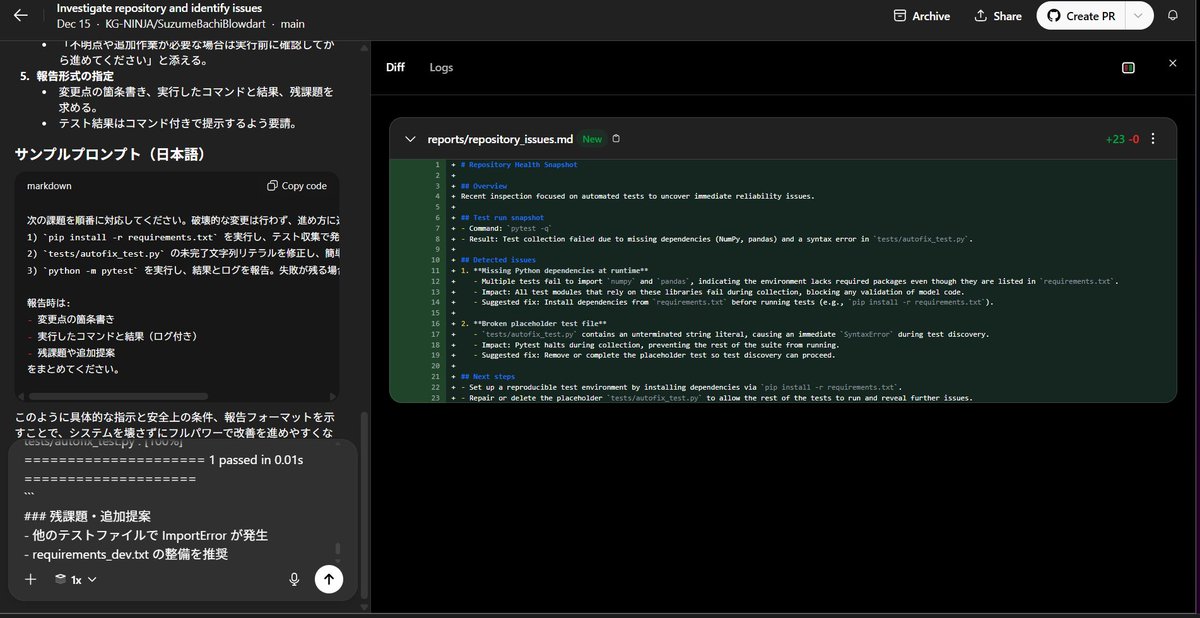Click the '## Detected issues' diff line
Viewport: 1200px width, 618px height.
click(497, 259)
